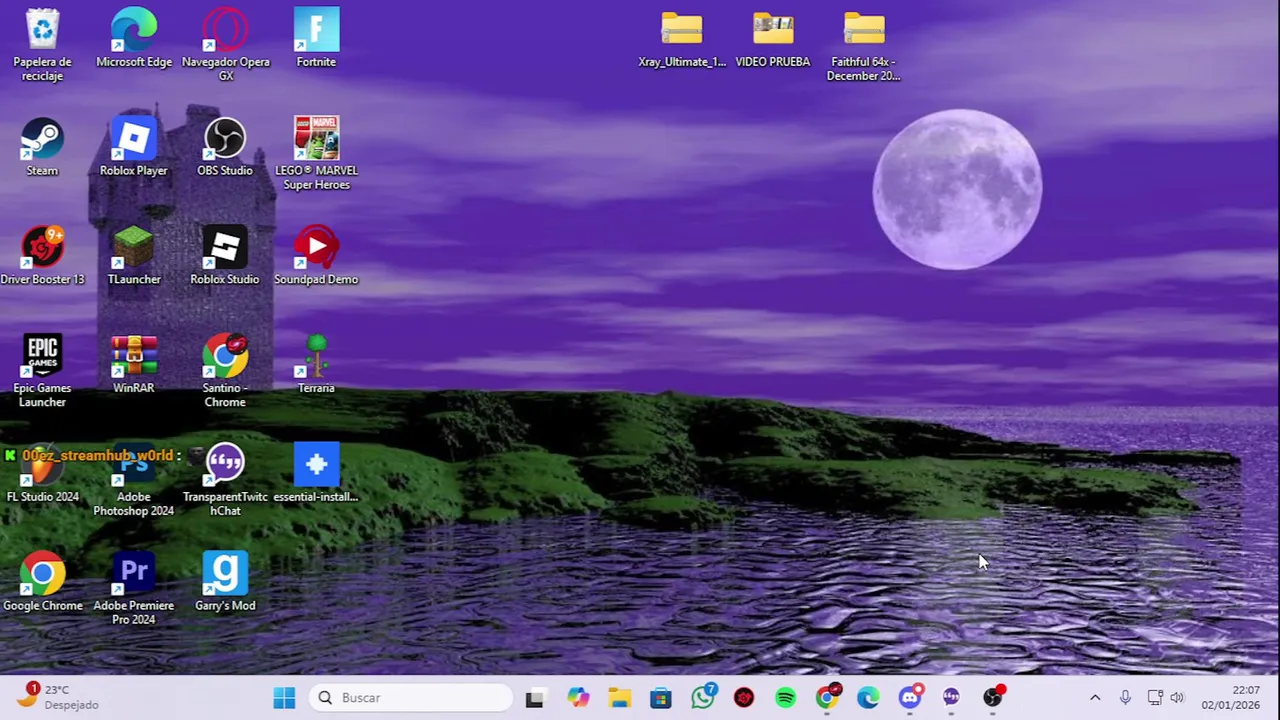Expand the hidden system tray icons
1280x720 pixels.
tap(1095, 698)
